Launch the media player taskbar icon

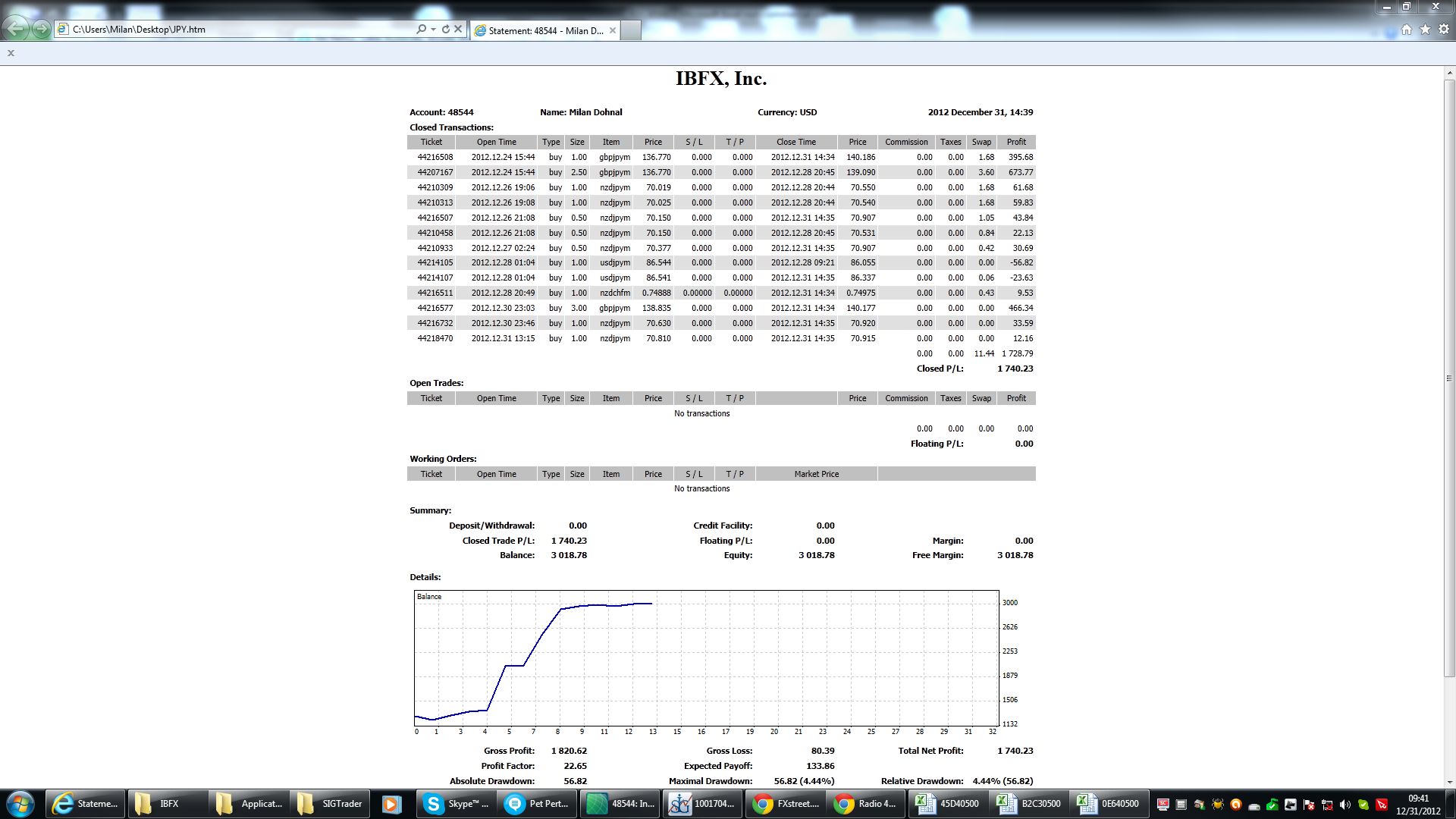(x=392, y=804)
